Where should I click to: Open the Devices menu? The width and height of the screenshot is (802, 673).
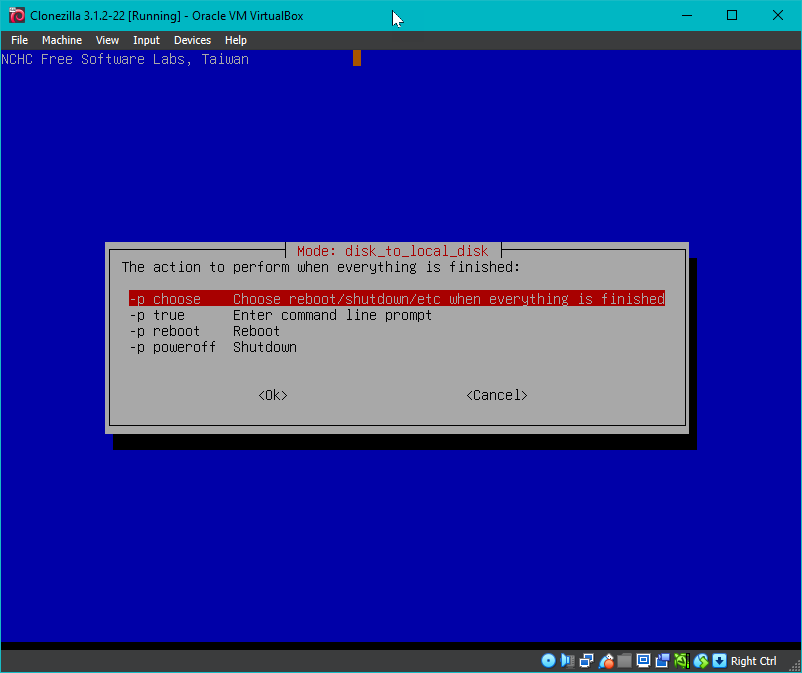pos(192,40)
